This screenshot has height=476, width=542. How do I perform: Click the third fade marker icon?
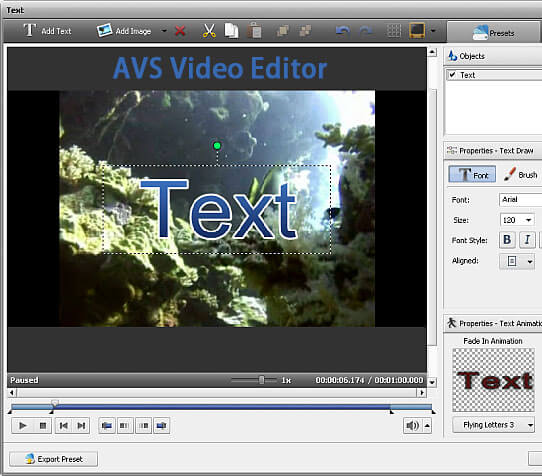[143, 425]
